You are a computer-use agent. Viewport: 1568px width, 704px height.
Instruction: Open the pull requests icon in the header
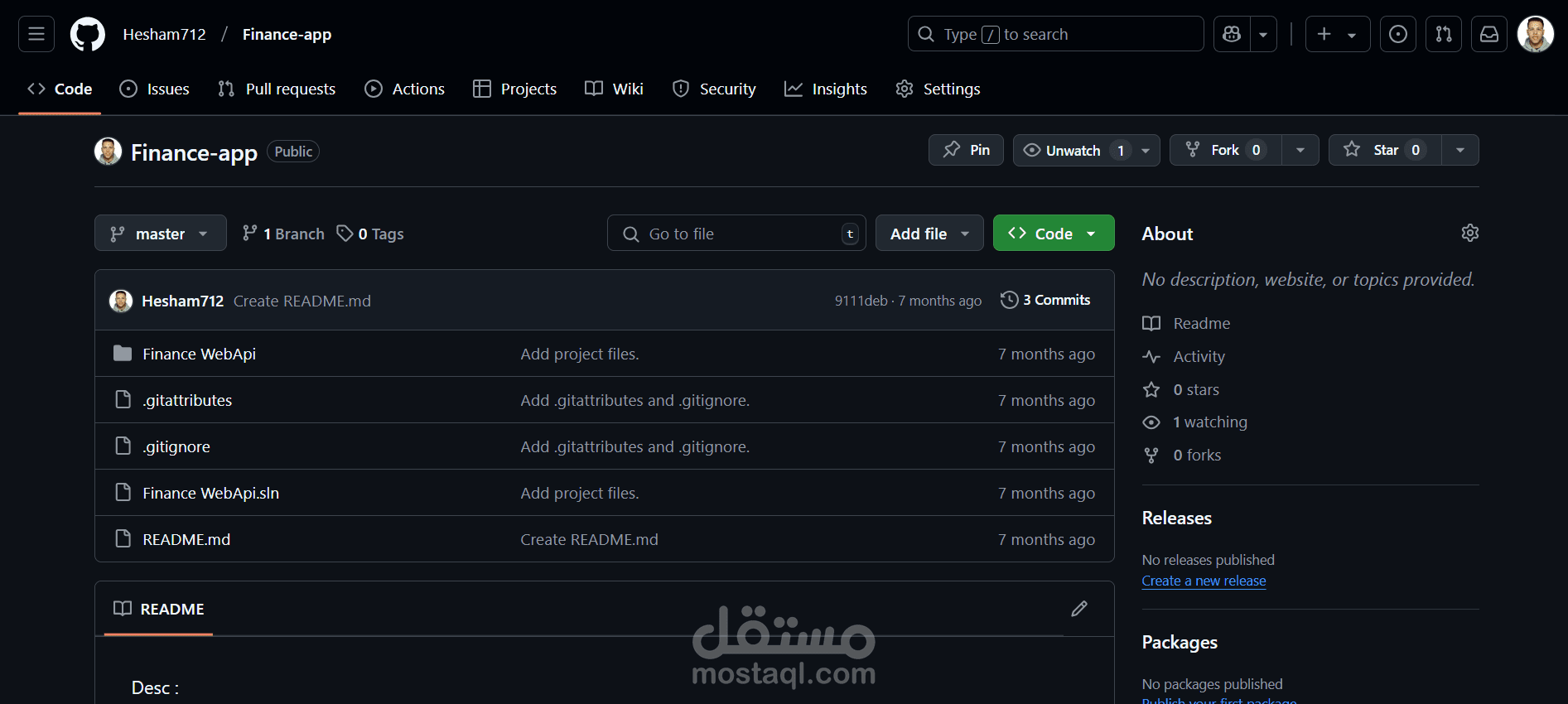coord(1444,34)
